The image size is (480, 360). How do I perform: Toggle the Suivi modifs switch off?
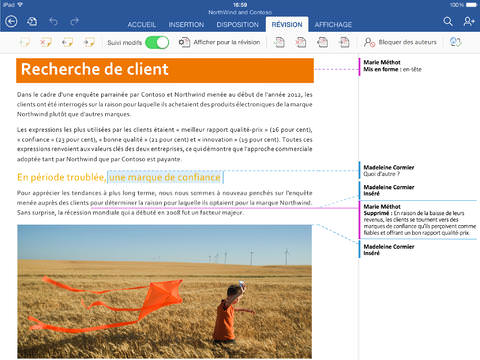click(157, 43)
